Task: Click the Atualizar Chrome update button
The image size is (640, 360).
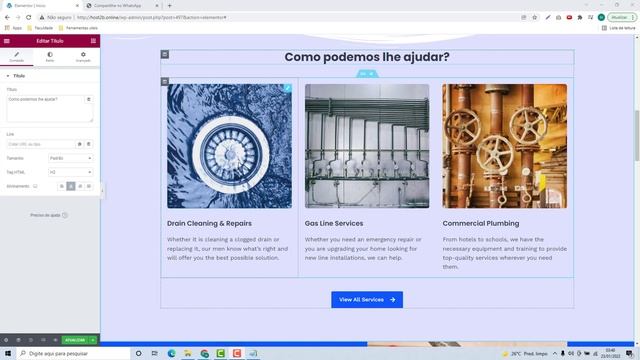Action: tap(622, 18)
